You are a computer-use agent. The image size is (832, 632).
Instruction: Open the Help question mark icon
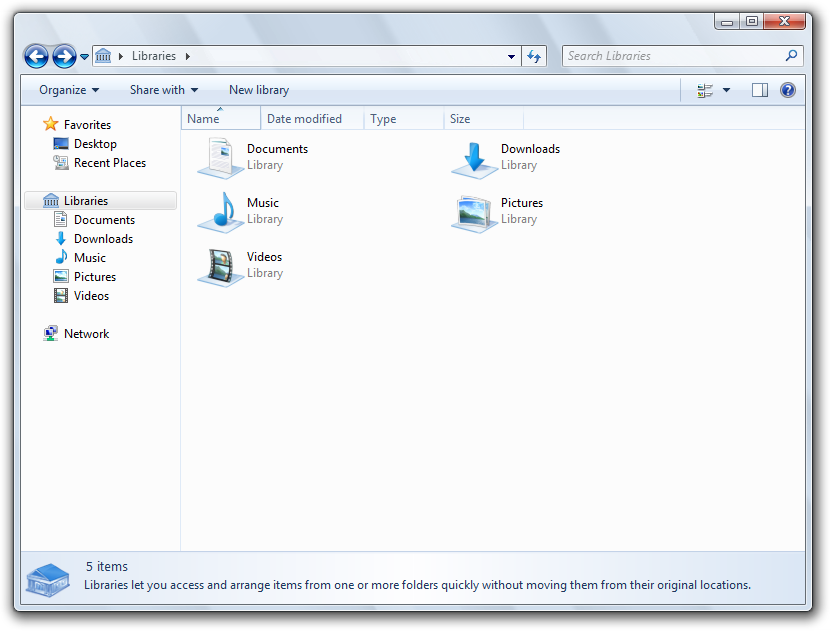coord(788,90)
